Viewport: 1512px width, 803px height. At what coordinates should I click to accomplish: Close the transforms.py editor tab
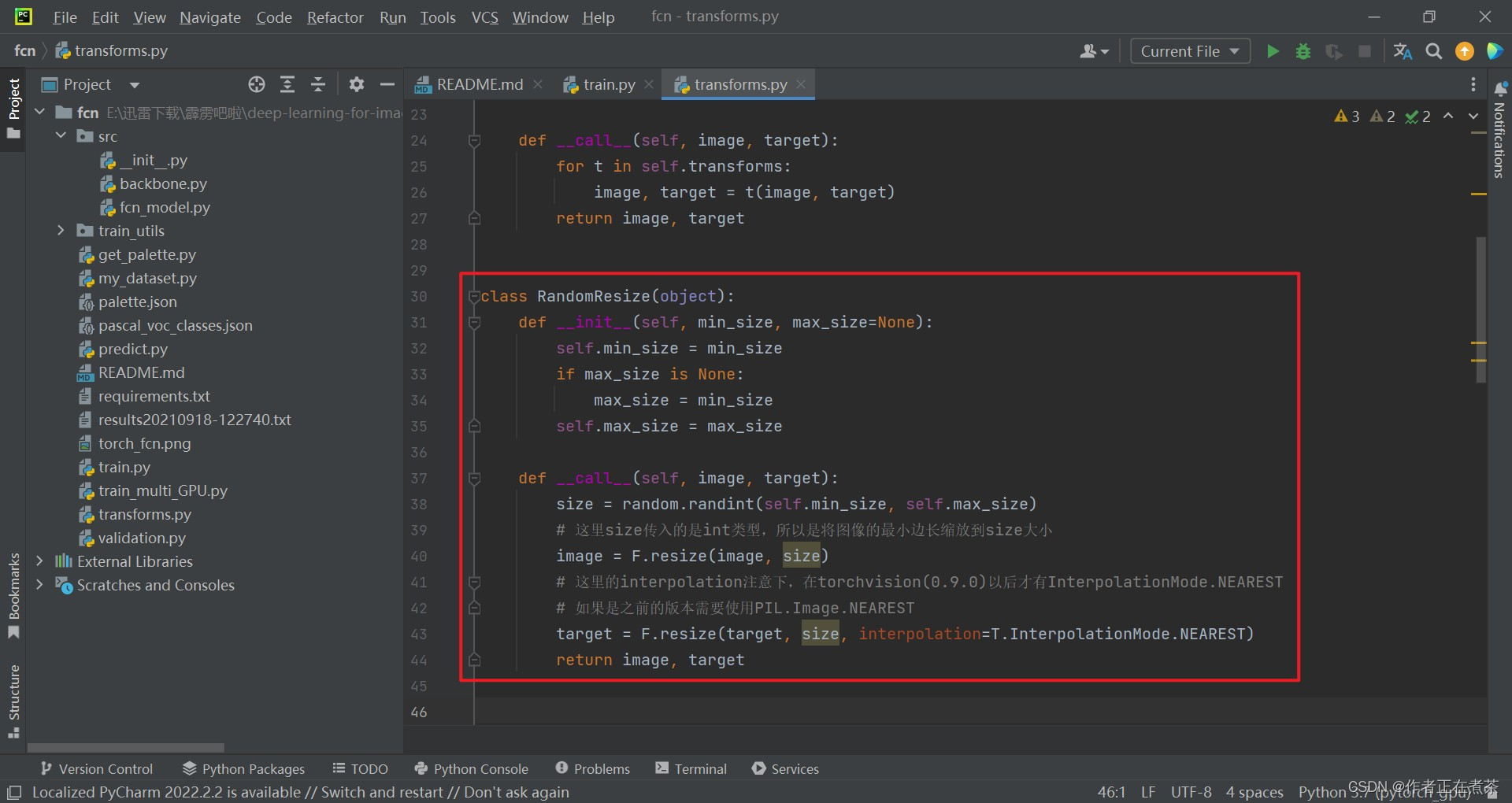pos(801,84)
